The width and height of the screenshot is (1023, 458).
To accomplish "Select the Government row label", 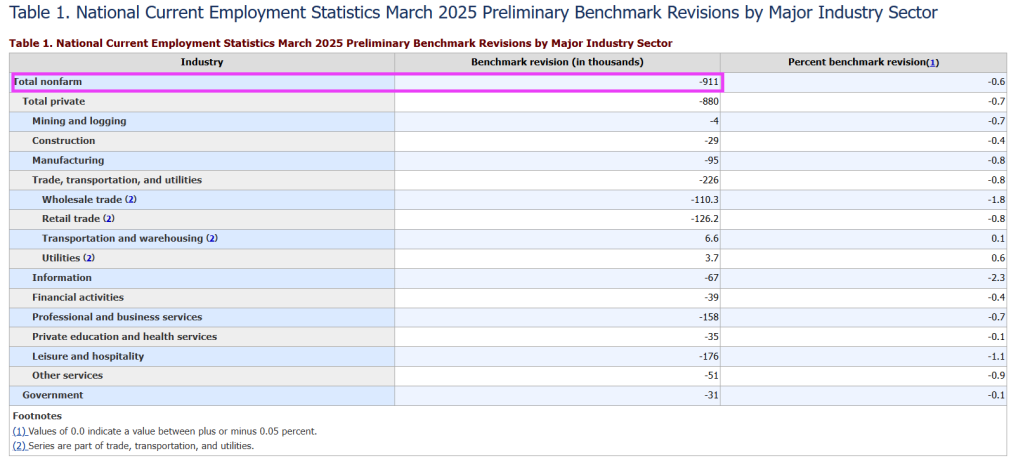I will coord(53,395).
